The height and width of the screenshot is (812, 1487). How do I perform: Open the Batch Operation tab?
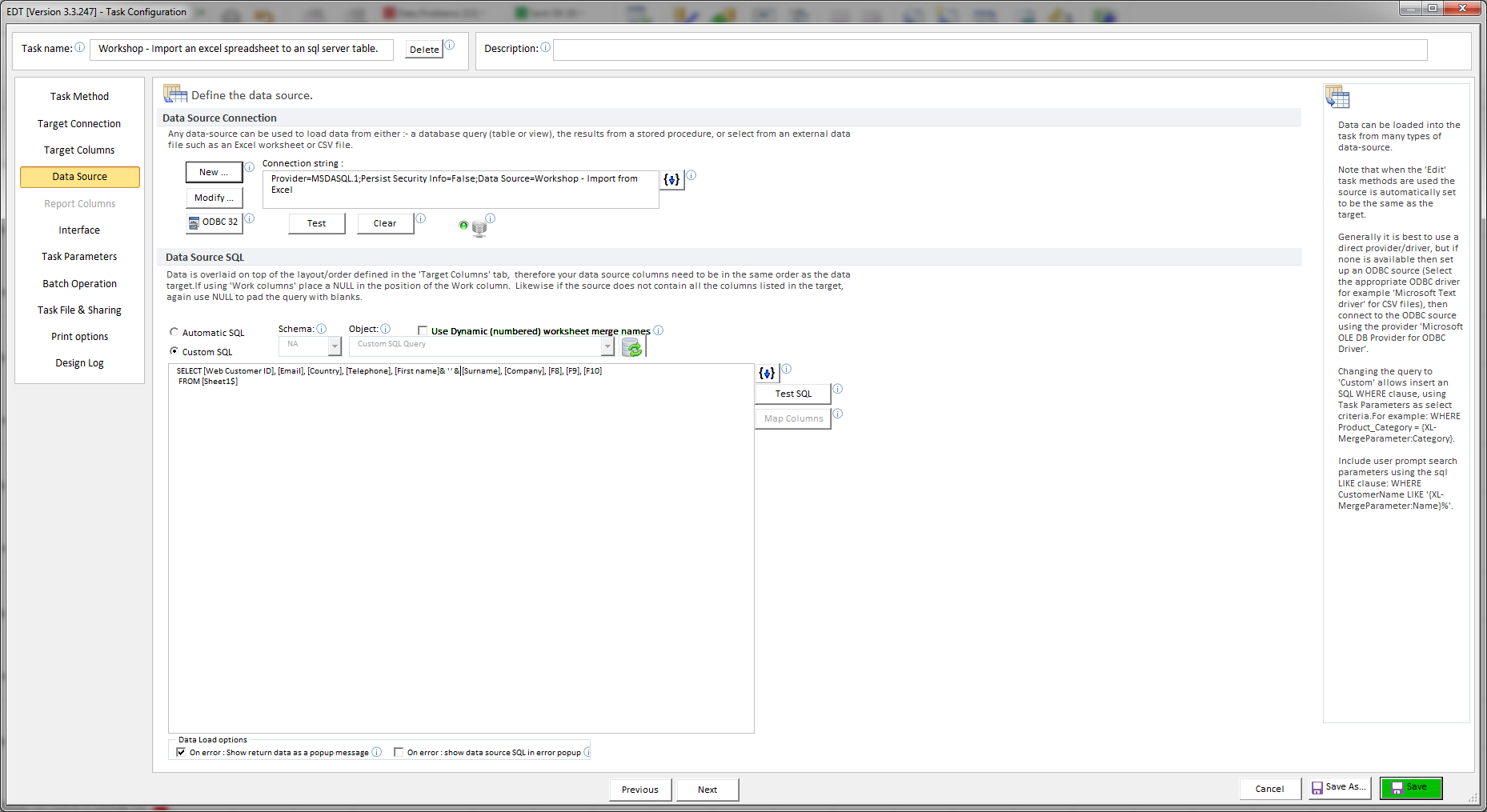click(79, 284)
